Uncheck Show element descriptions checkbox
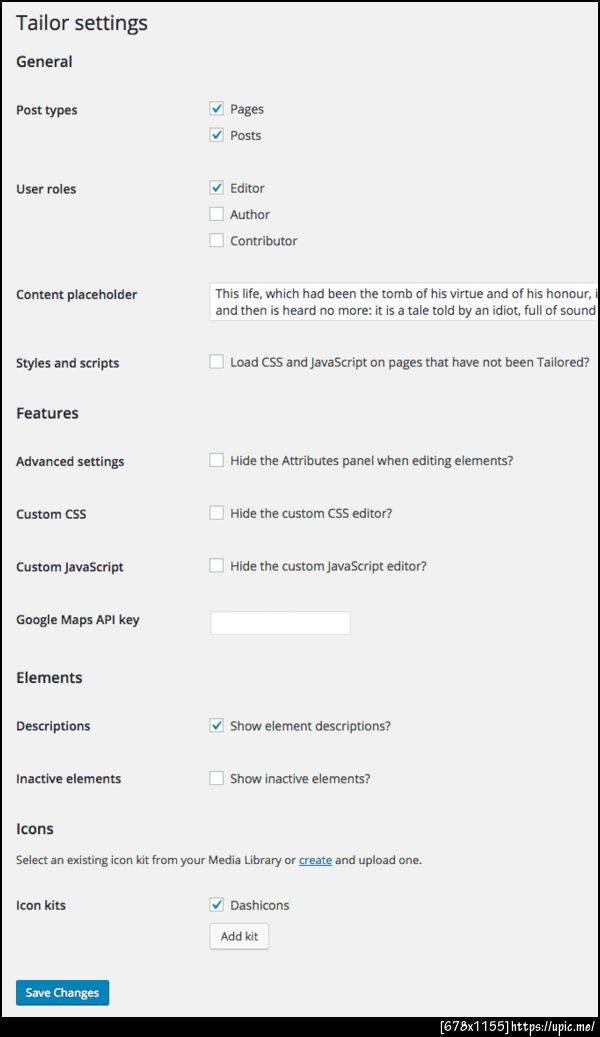The height and width of the screenshot is (1037, 600). 216,726
